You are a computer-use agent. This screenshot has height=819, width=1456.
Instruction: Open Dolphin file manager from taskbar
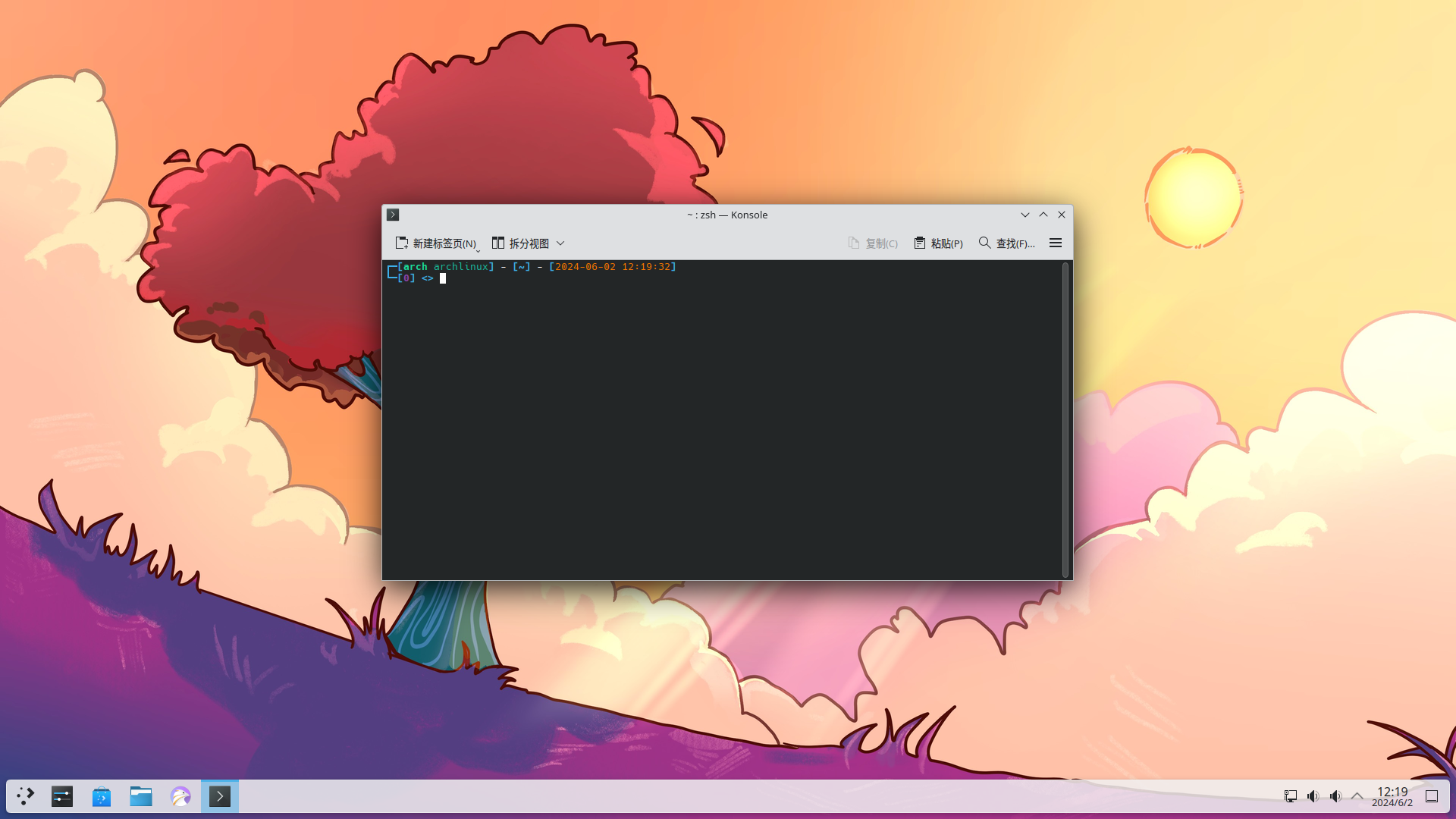(141, 796)
